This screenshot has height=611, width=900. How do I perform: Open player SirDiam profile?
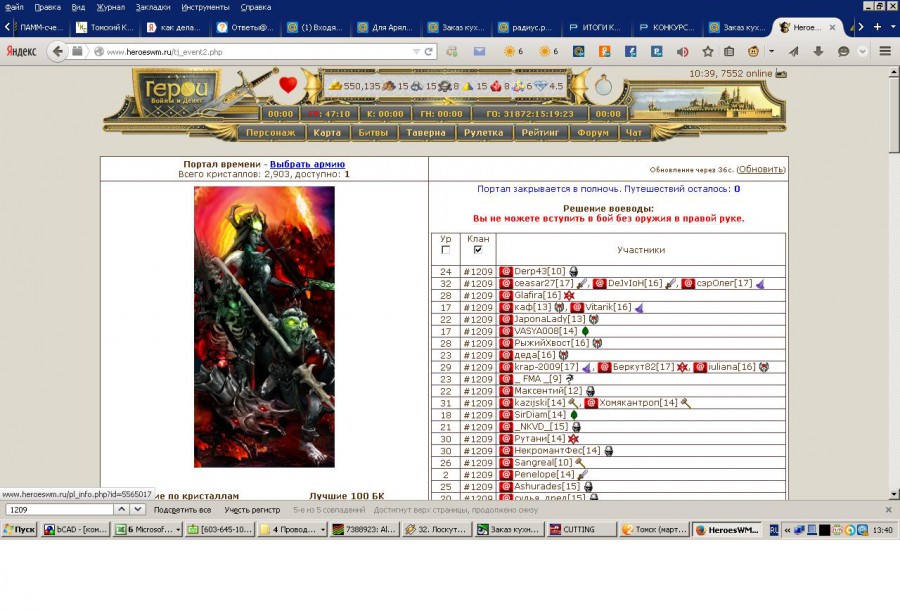(x=540, y=415)
